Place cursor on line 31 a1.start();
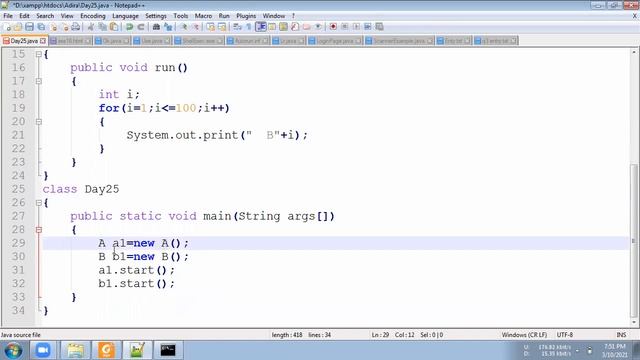Image resolution: width=640 pixels, height=360 pixels. pyautogui.click(x=136, y=270)
